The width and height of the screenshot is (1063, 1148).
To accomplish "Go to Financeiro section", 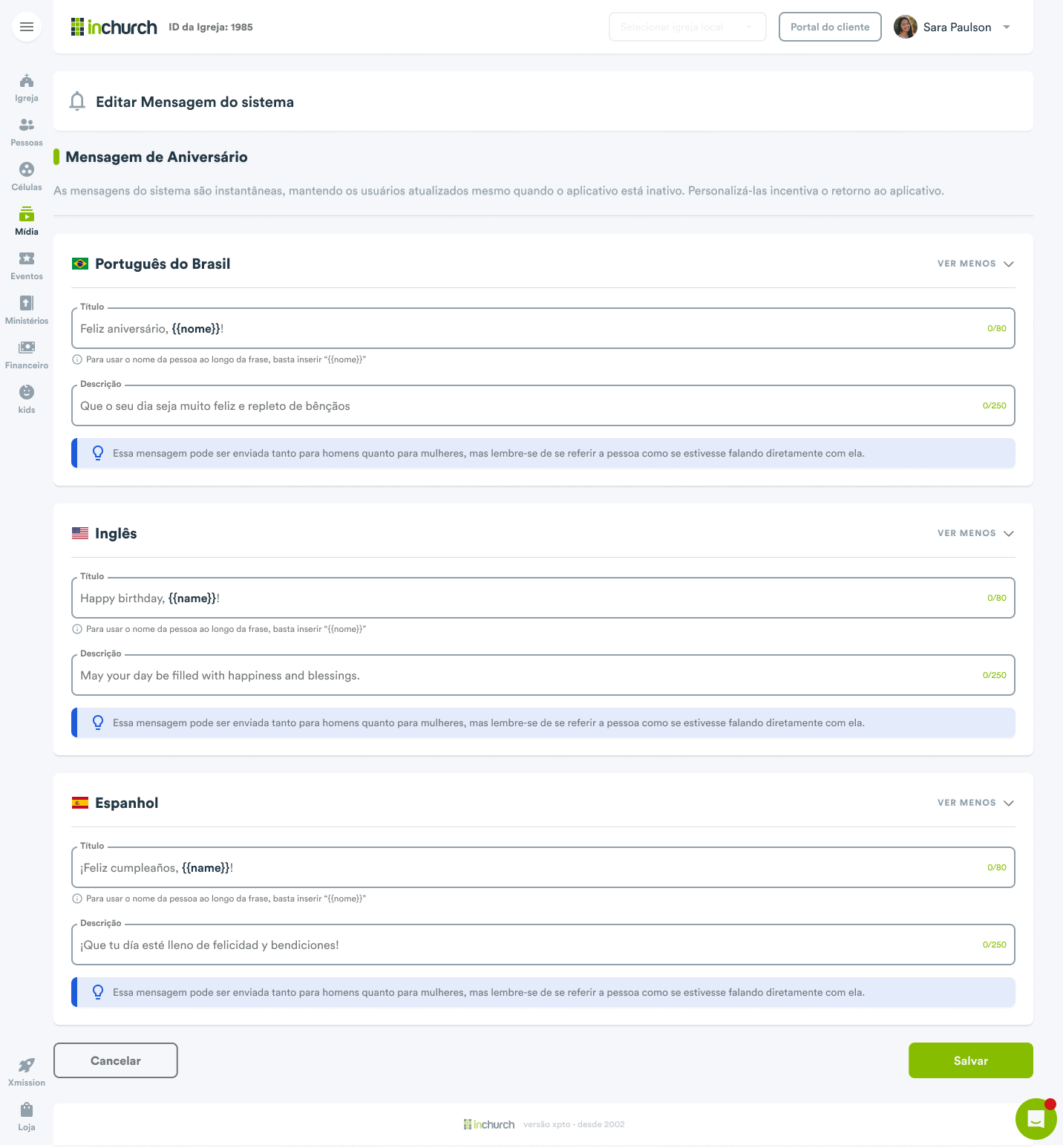I will (x=27, y=356).
